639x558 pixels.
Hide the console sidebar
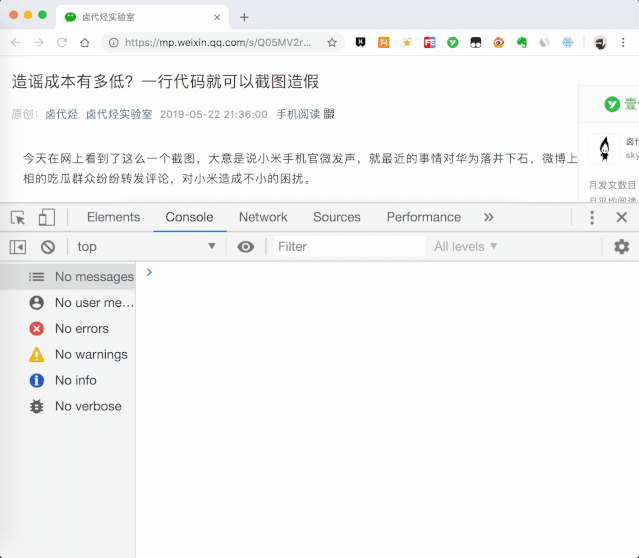coord(18,247)
